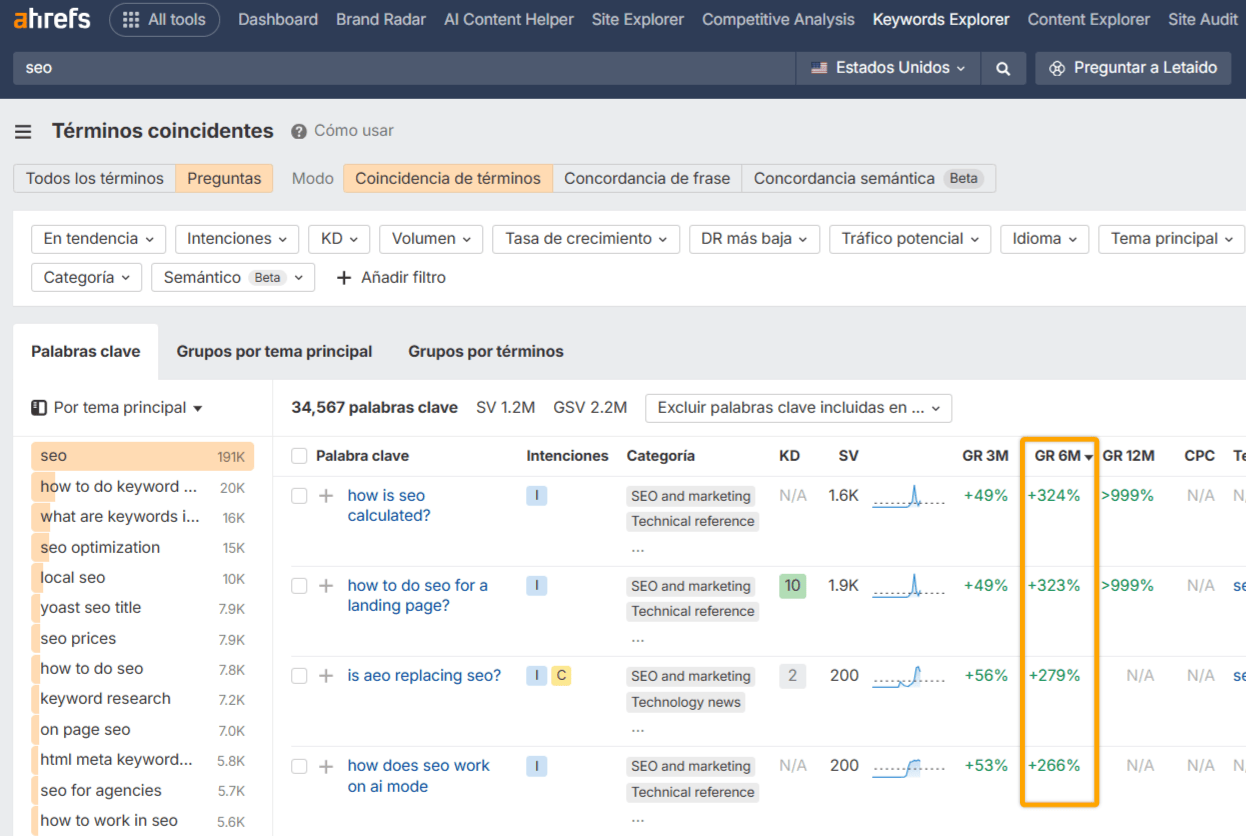This screenshot has height=836, width=1246.
Task: Open Dashboard in the top menu
Action: pos(278,19)
